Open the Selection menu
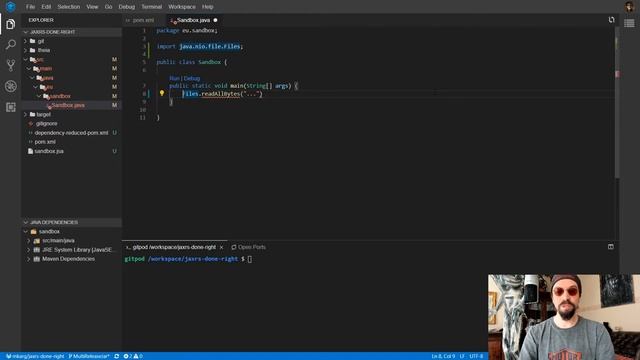640x360 pixels. coord(69,7)
